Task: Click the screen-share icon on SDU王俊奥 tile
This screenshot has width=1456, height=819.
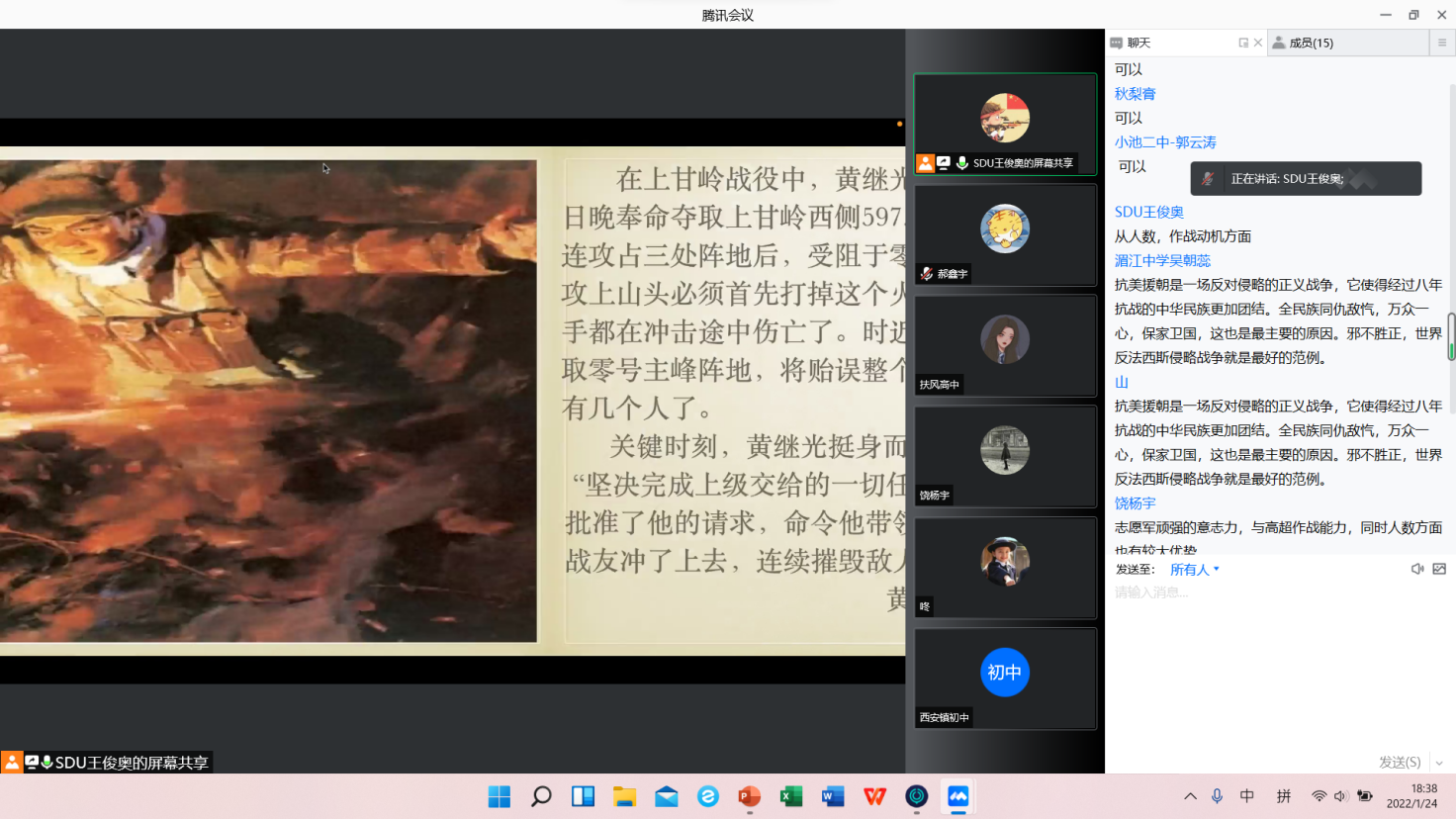Action: [x=944, y=162]
